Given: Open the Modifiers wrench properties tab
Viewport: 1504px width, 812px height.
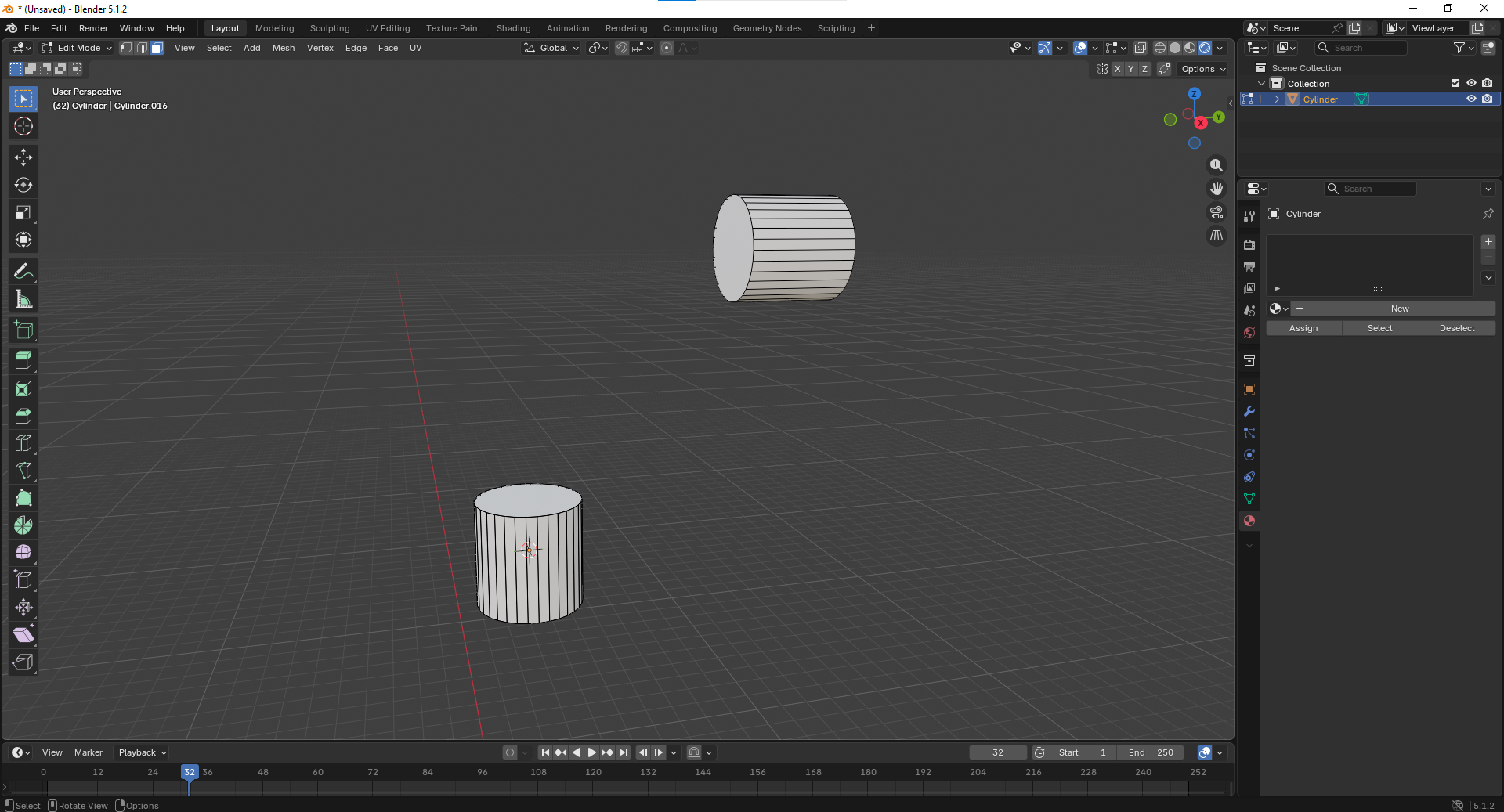Looking at the screenshot, I should [x=1249, y=411].
